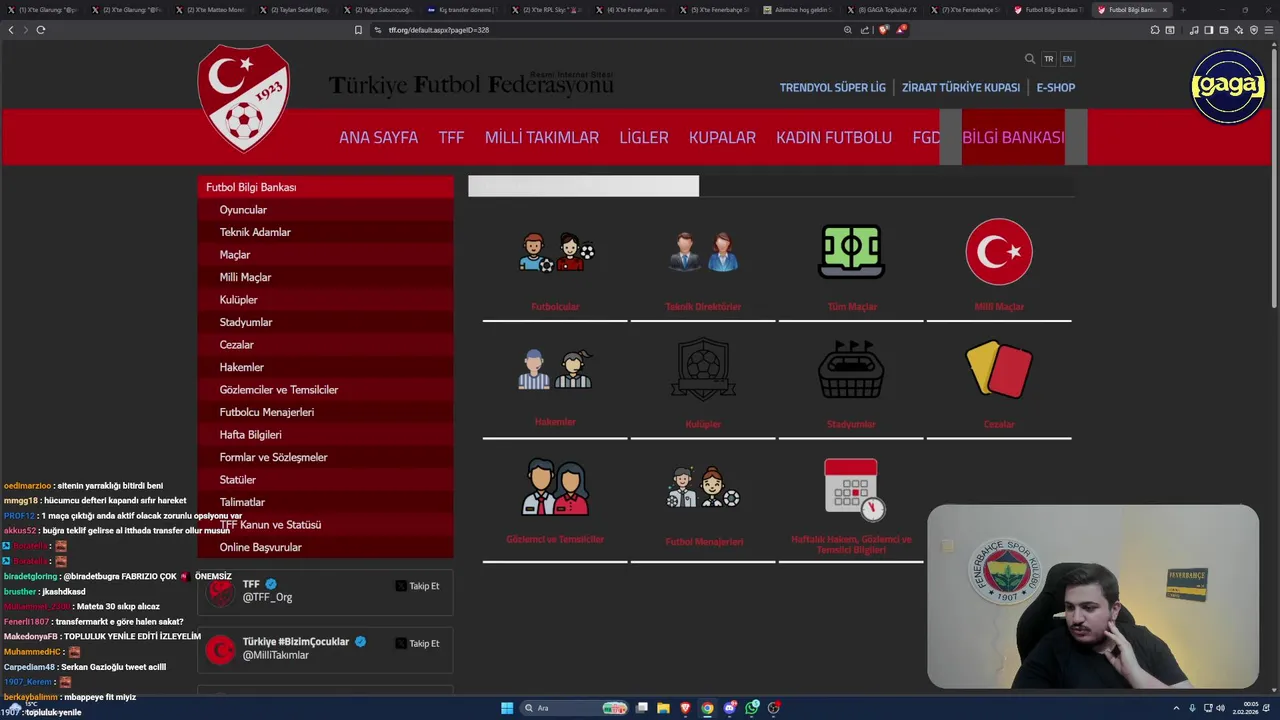The height and width of the screenshot is (720, 1280).
Task: Click the taskbar volume icon
Action: point(1220,708)
